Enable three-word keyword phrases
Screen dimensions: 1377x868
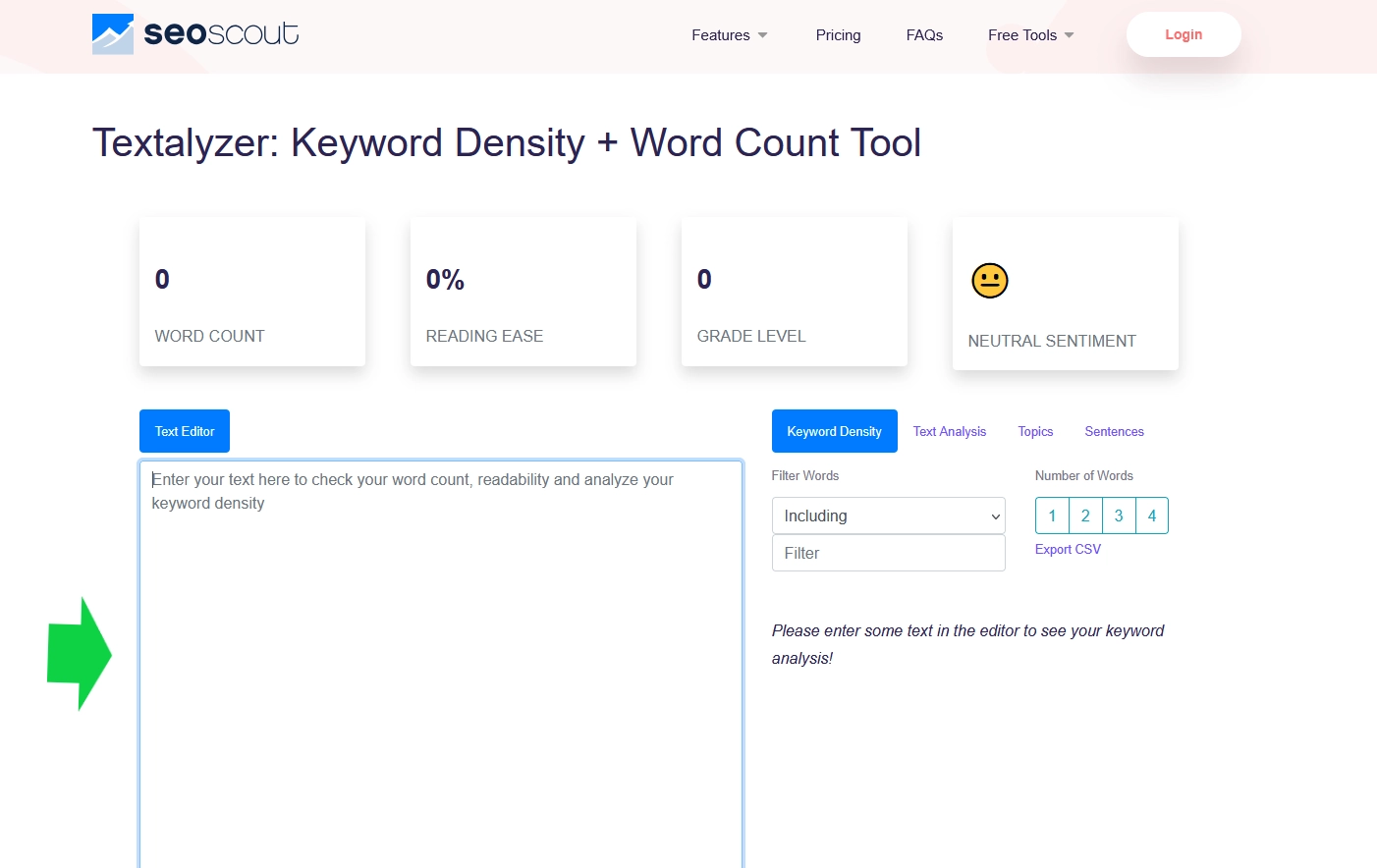click(x=1119, y=515)
